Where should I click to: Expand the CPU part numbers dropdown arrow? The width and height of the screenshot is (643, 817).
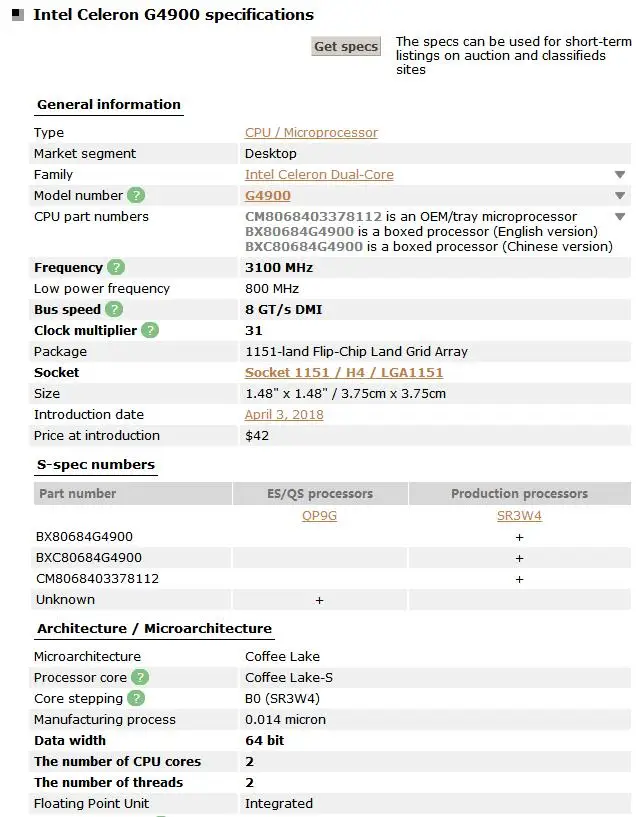click(620, 217)
